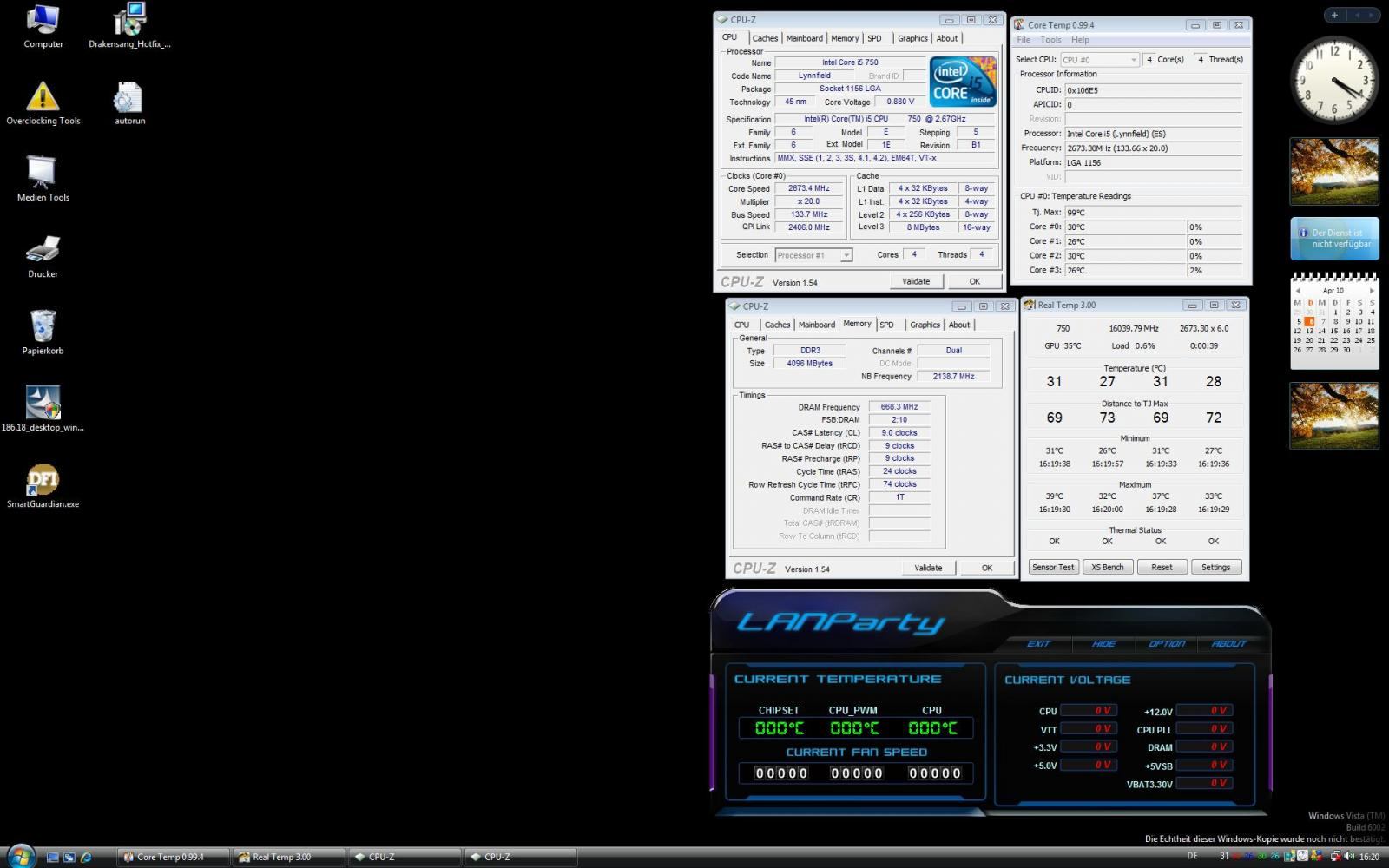1389x868 pixels.
Task: Click the analog clock gadget
Action: click(1334, 80)
